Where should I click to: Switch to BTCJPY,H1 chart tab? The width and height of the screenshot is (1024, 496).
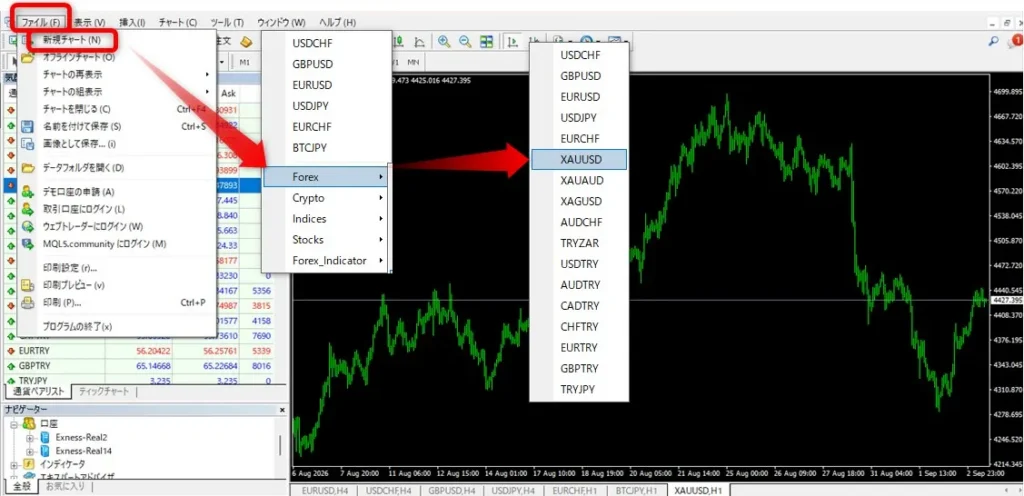click(637, 489)
